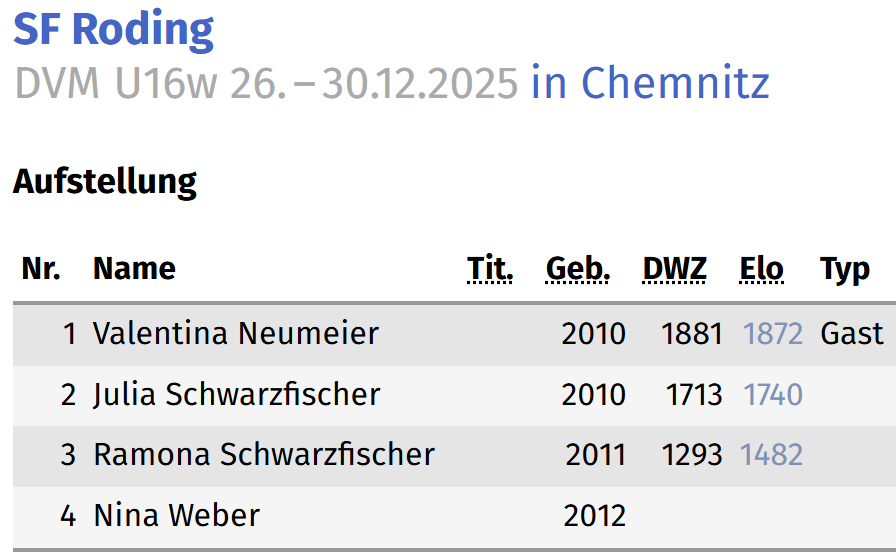The width and height of the screenshot is (896, 560).
Task: Click player name Valentina Neumeier
Action: 236,333
